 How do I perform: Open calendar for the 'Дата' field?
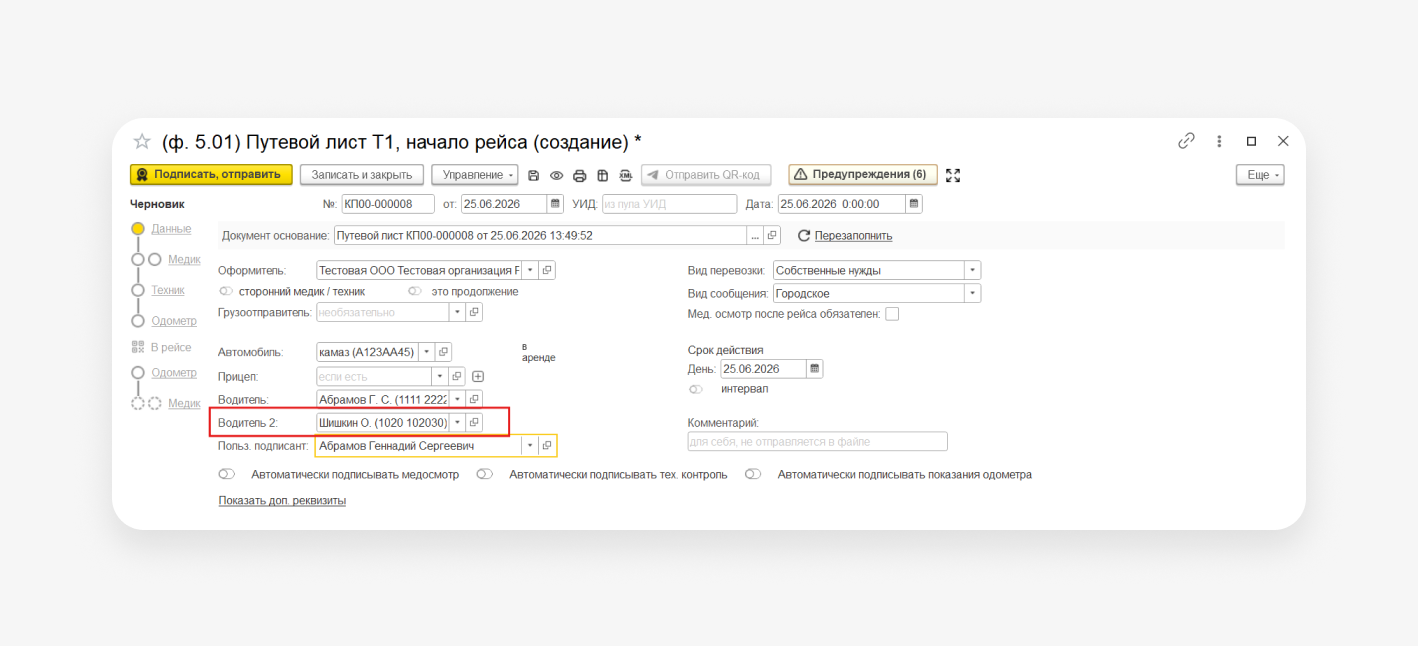click(913, 204)
